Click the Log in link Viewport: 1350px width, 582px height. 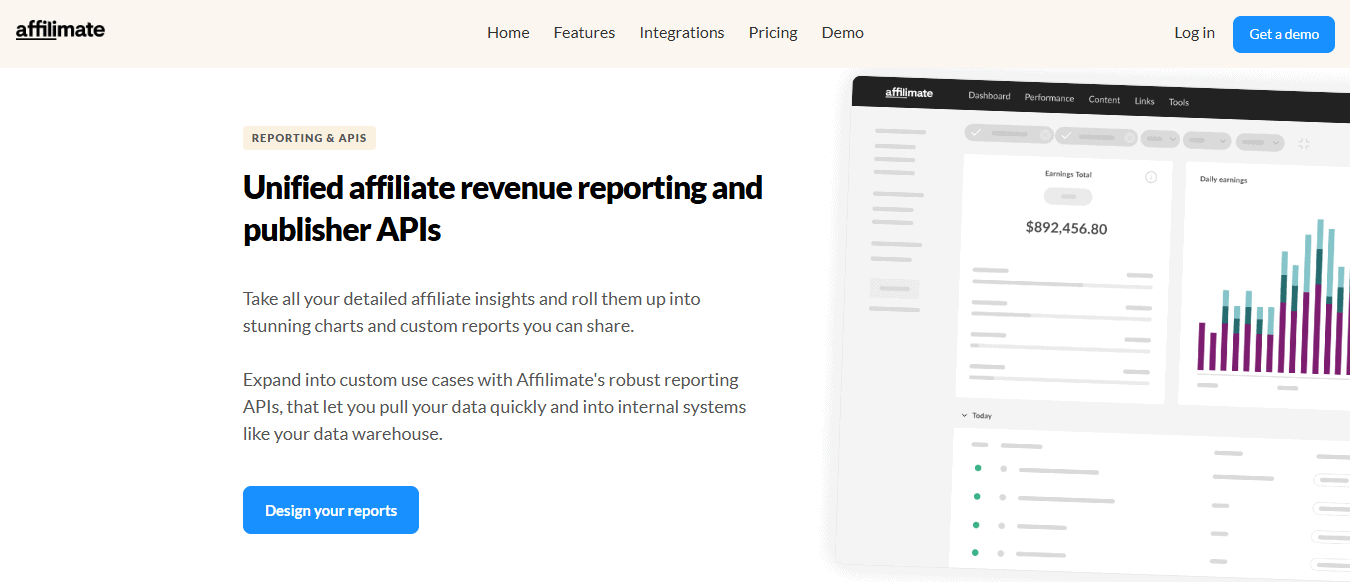(1194, 33)
